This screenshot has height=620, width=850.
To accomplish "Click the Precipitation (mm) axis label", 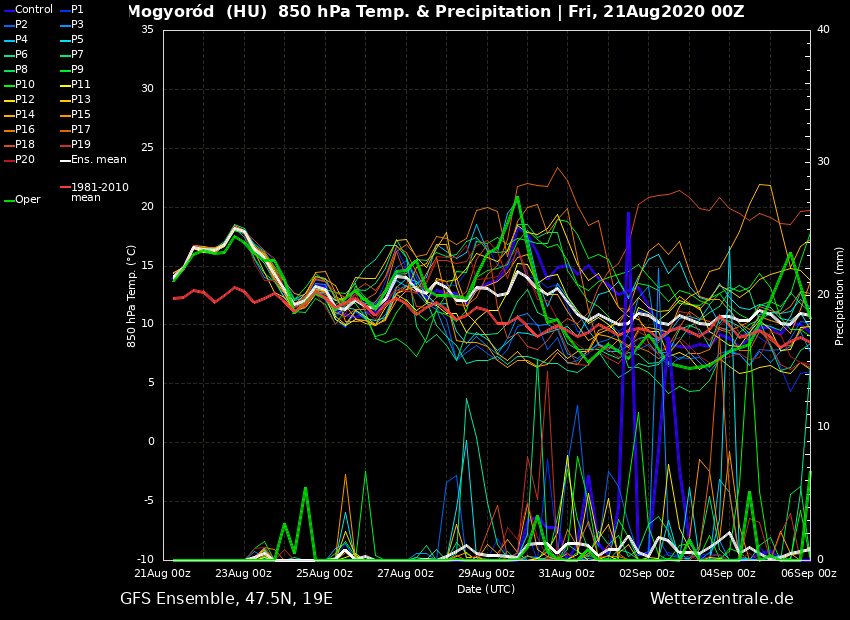I will [840, 295].
